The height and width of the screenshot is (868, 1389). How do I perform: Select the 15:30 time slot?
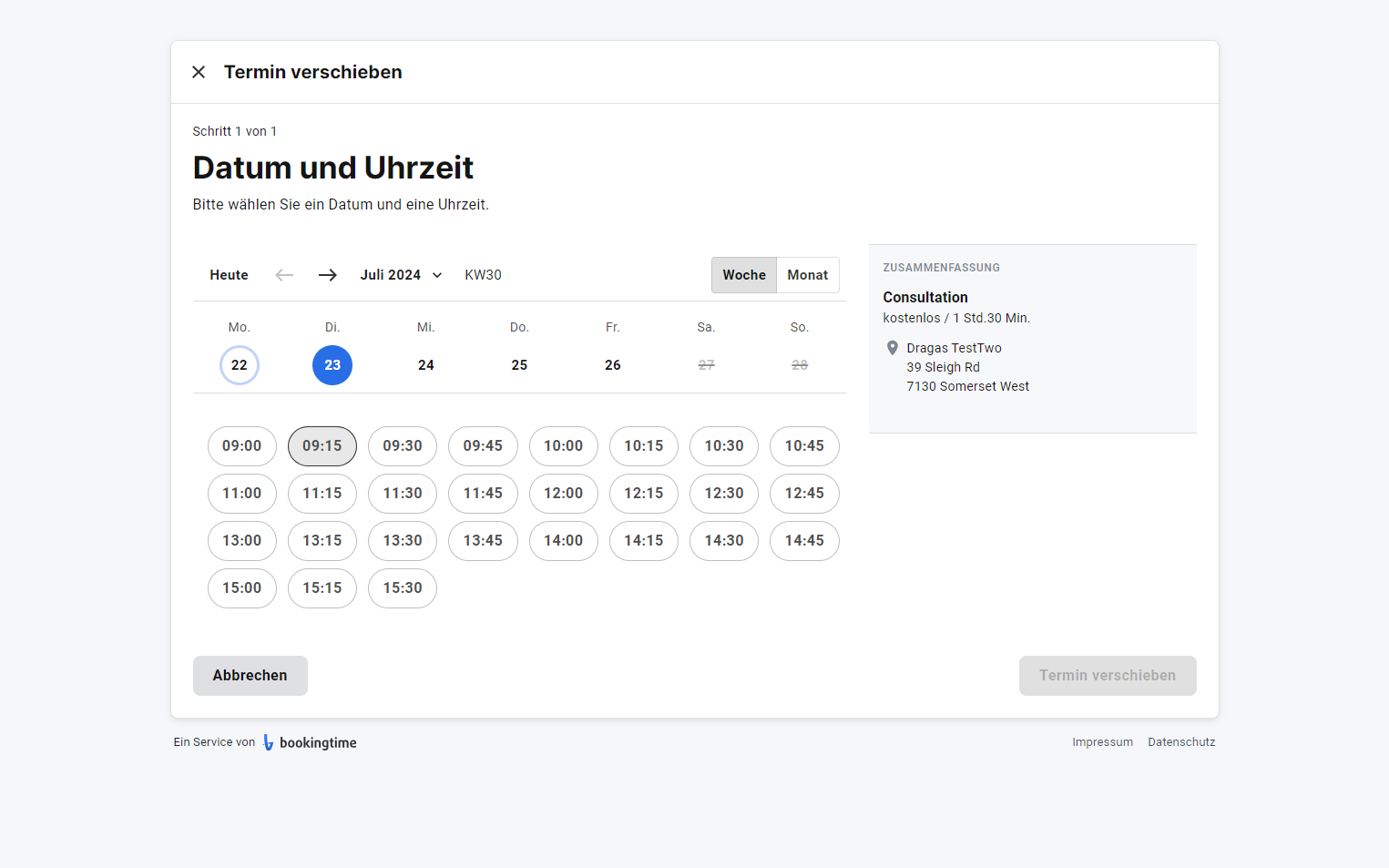[403, 588]
